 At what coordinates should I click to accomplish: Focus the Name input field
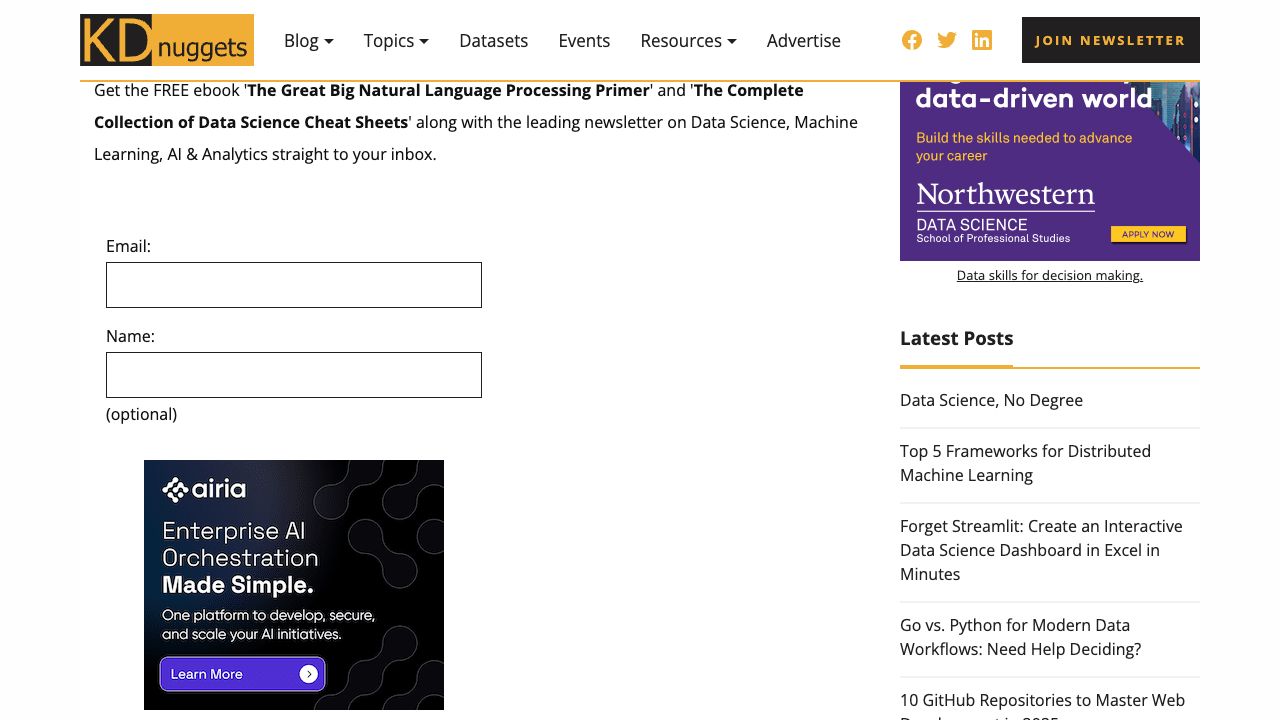(294, 375)
